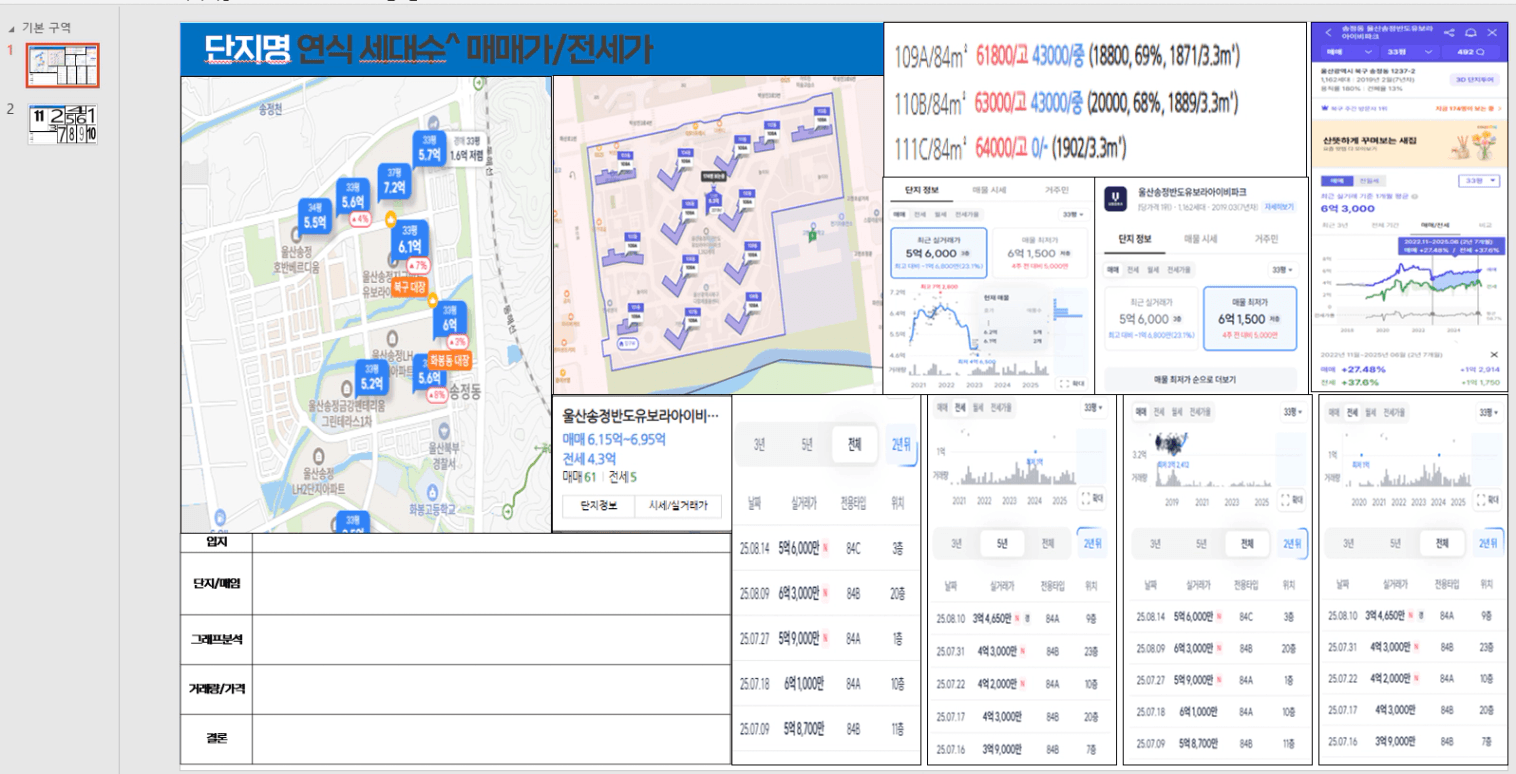Select 전세가율 filter in the U-logo complex panel
Viewport: 1516px width, 774px height.
1179,270
